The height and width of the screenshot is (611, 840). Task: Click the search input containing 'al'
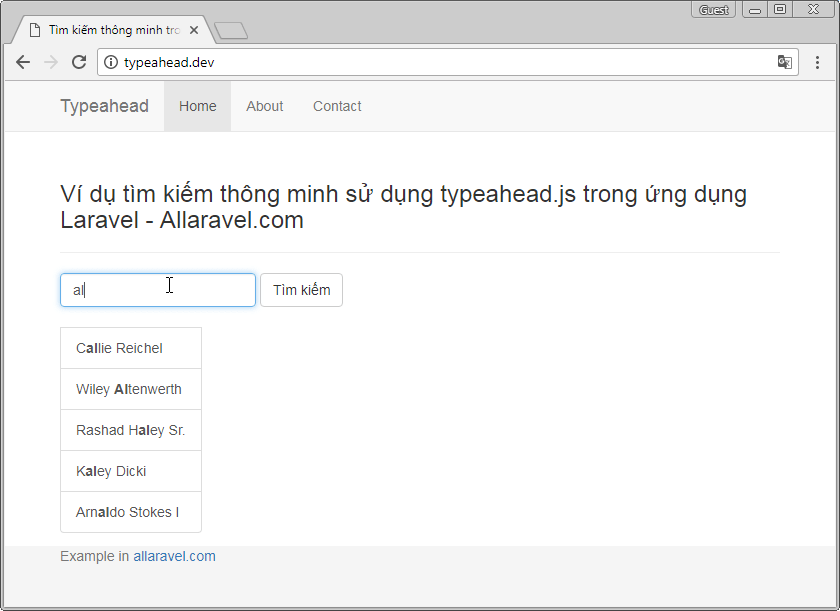tap(158, 290)
